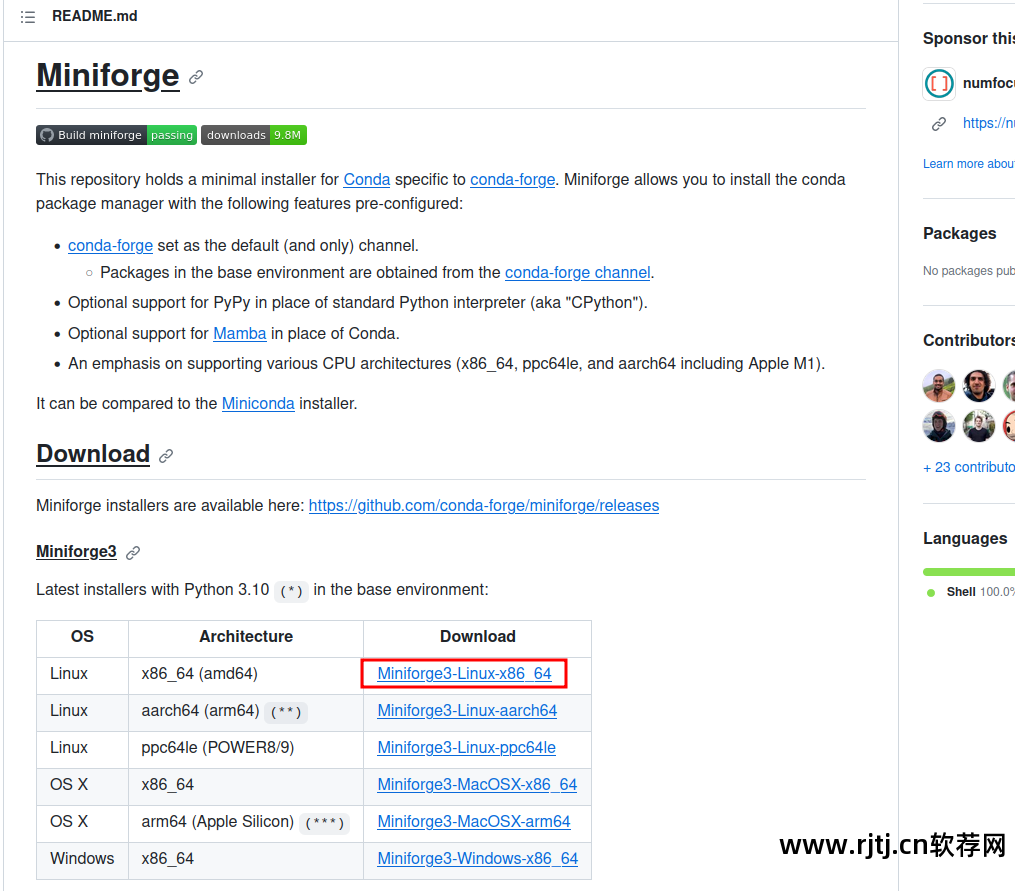The height and width of the screenshot is (891, 1015).
Task: Open the miniforge releases URL link
Action: point(484,505)
